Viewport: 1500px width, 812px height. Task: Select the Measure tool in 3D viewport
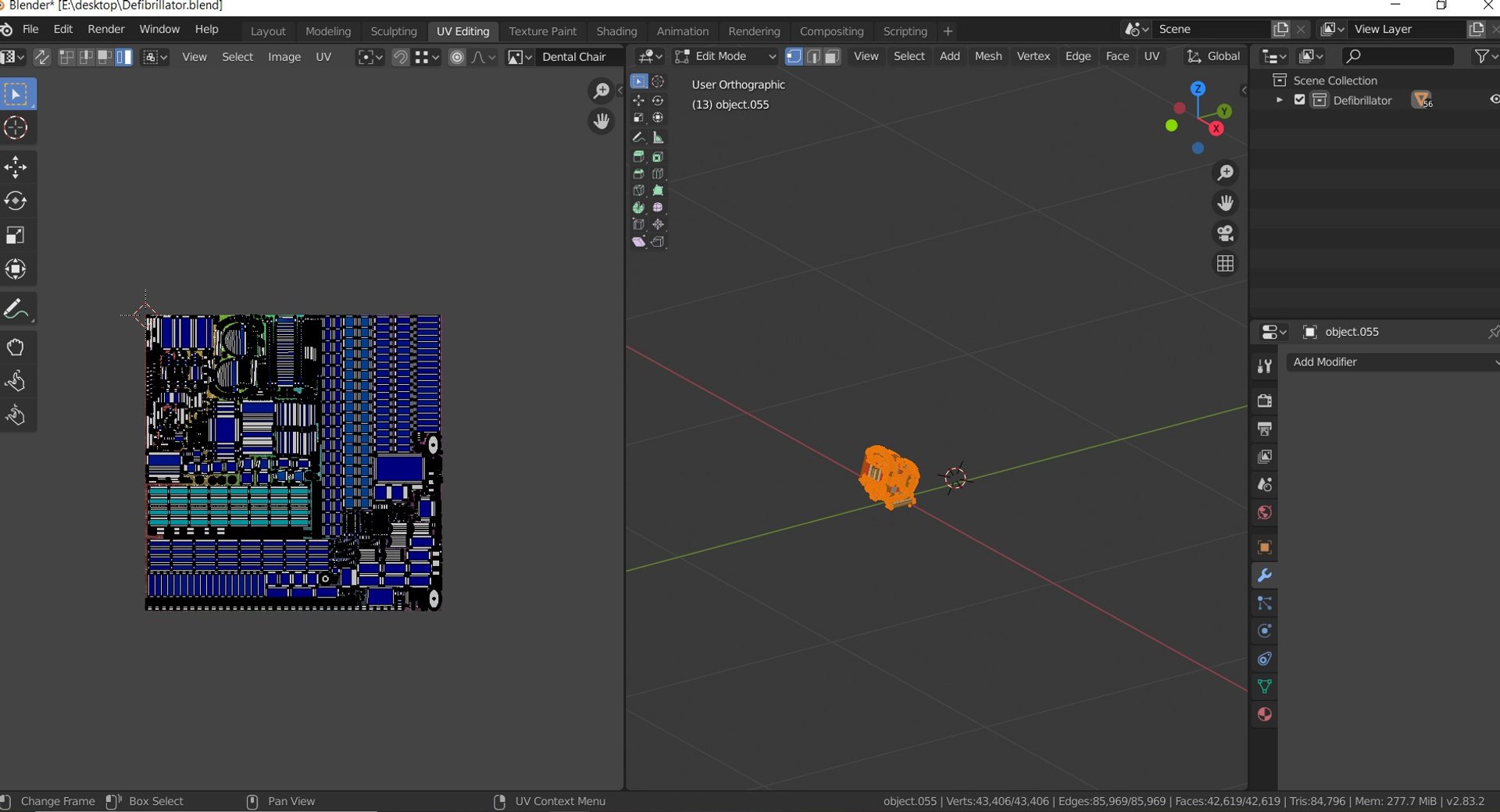(x=658, y=137)
